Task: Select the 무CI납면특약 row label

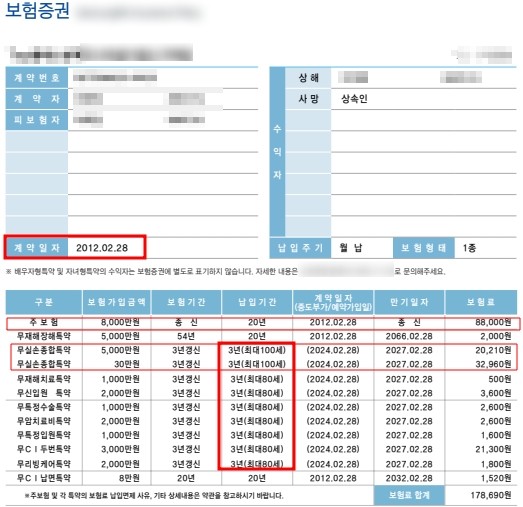Action: pyautogui.click(x=44, y=479)
